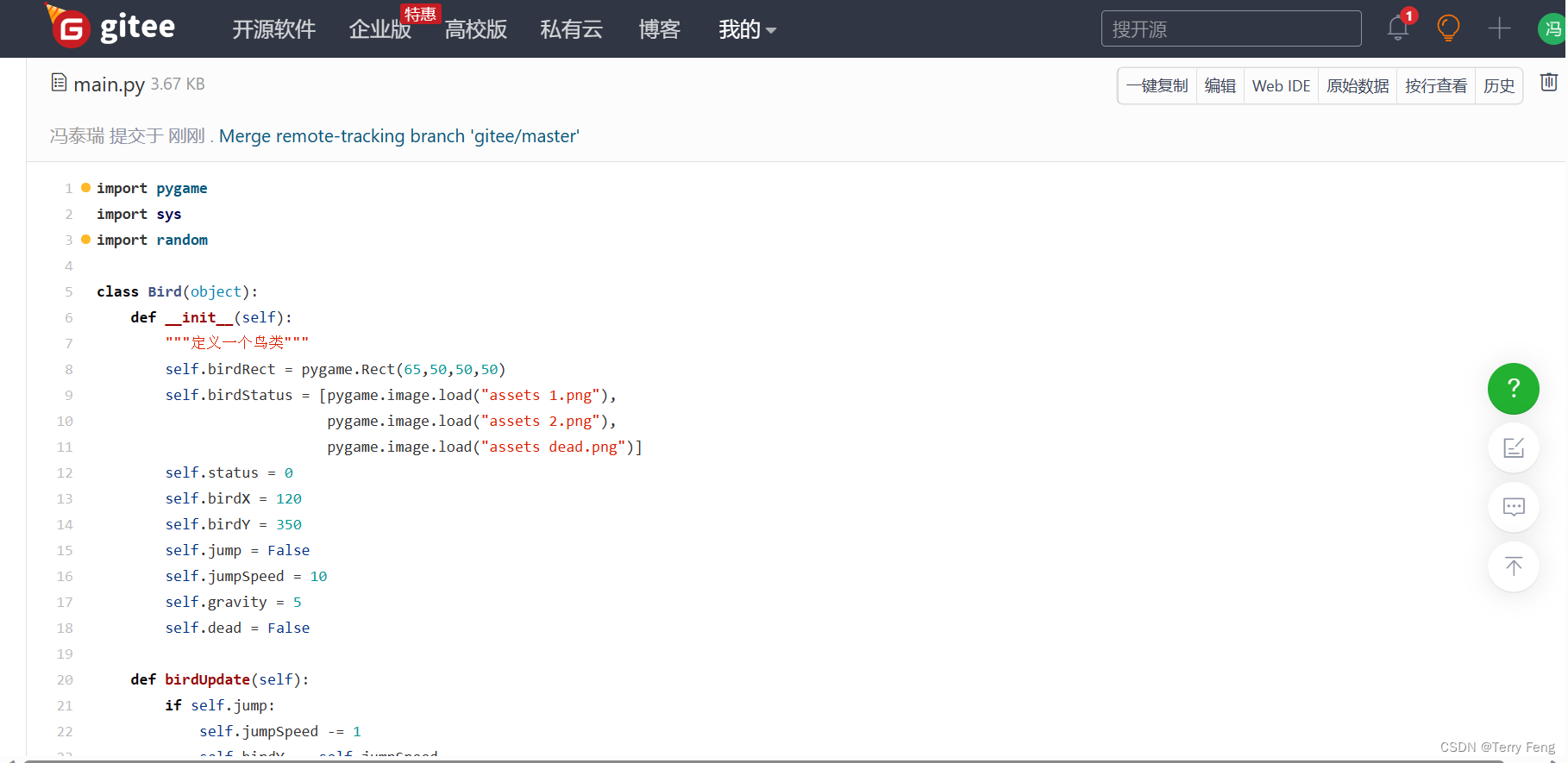This screenshot has width=1568, height=763.
Task: Click 'class Bird(object):' code line
Action: [177, 291]
